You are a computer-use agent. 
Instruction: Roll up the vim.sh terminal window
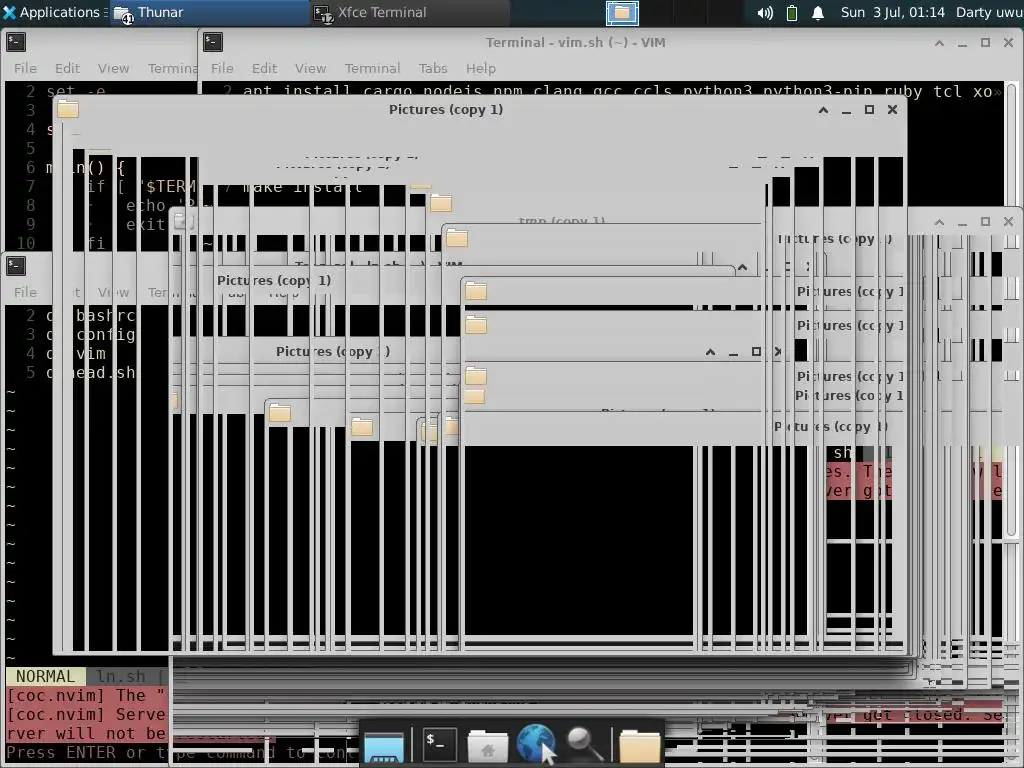point(939,43)
